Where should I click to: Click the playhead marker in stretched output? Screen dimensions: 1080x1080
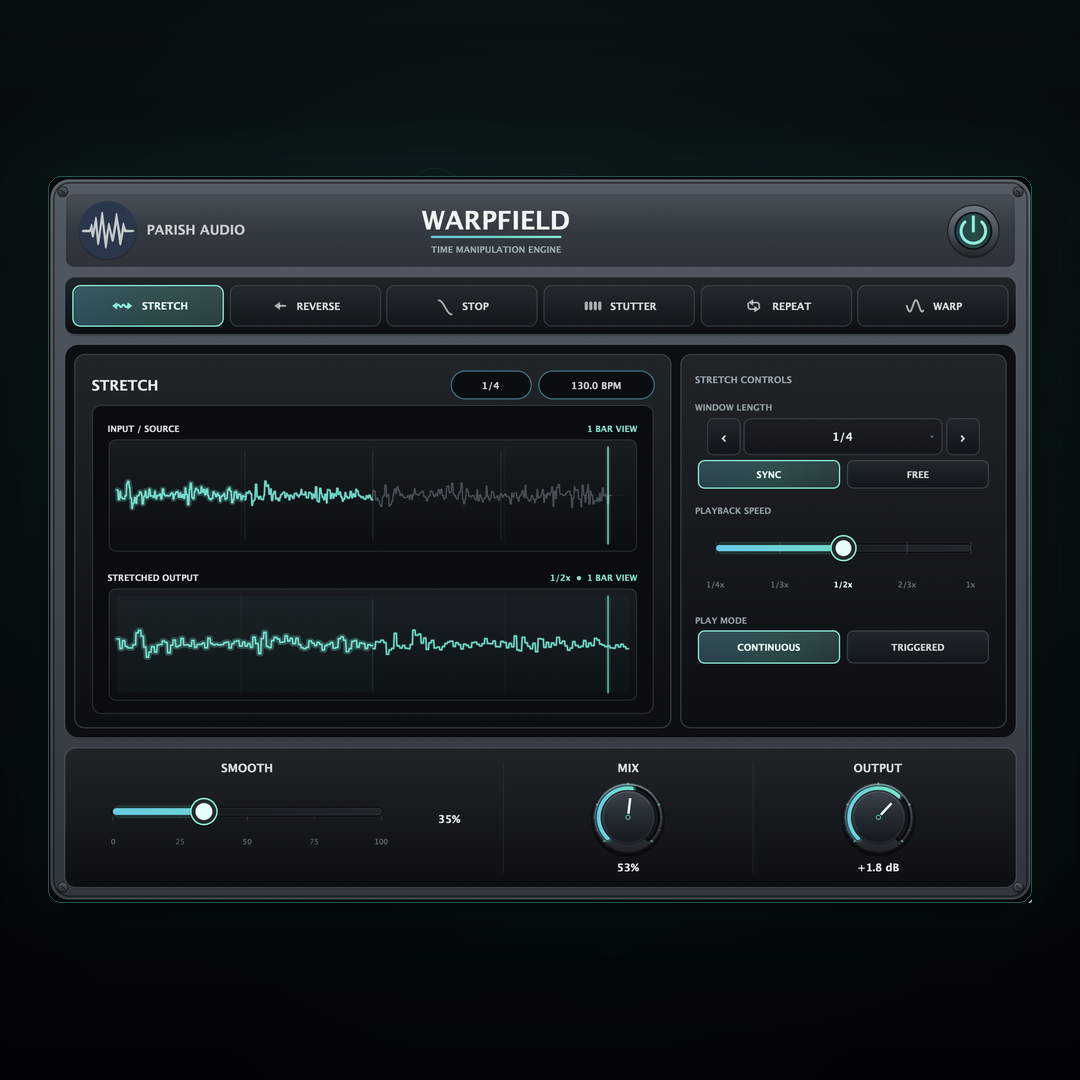[608, 645]
